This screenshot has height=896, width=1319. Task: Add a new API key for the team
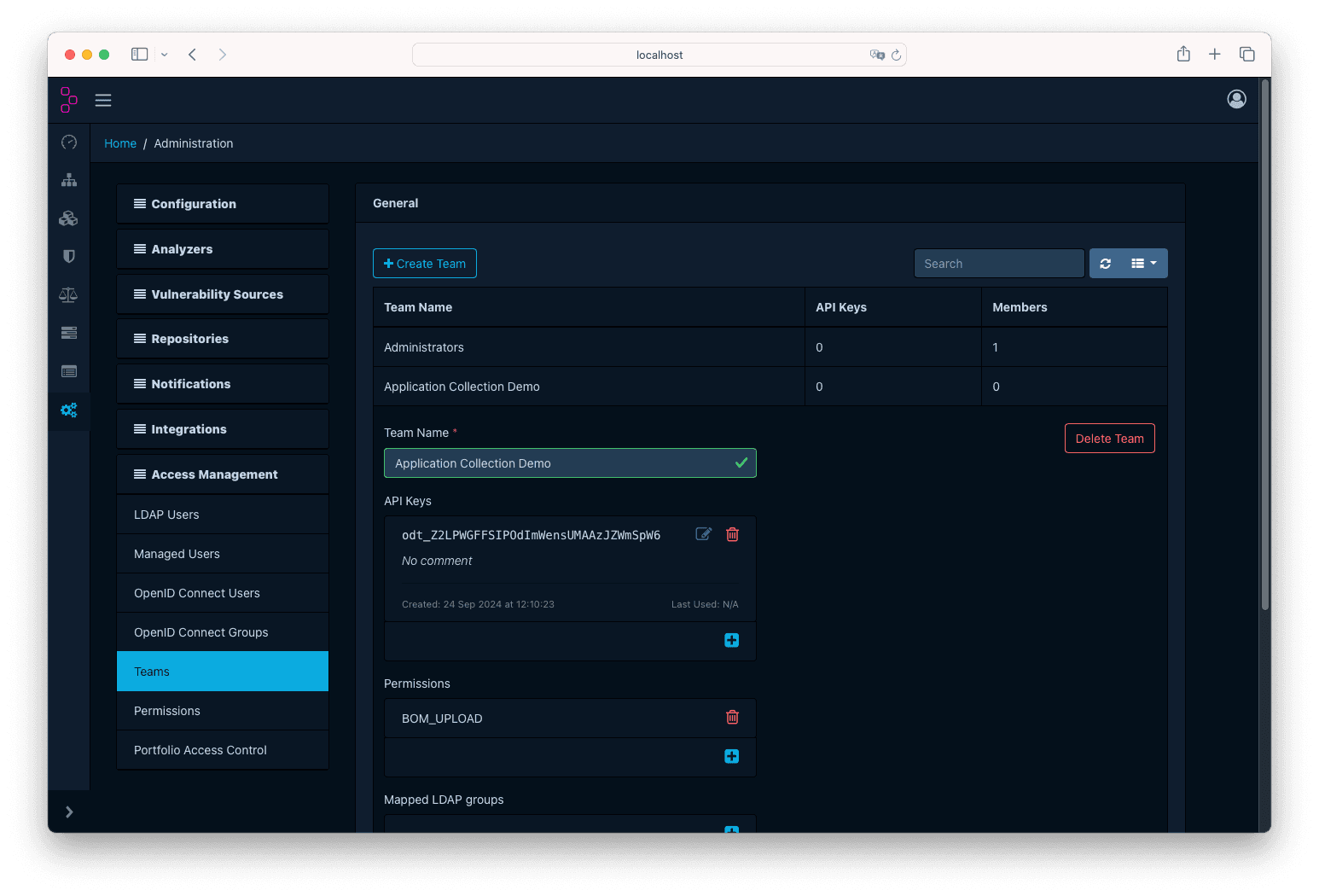(731, 639)
